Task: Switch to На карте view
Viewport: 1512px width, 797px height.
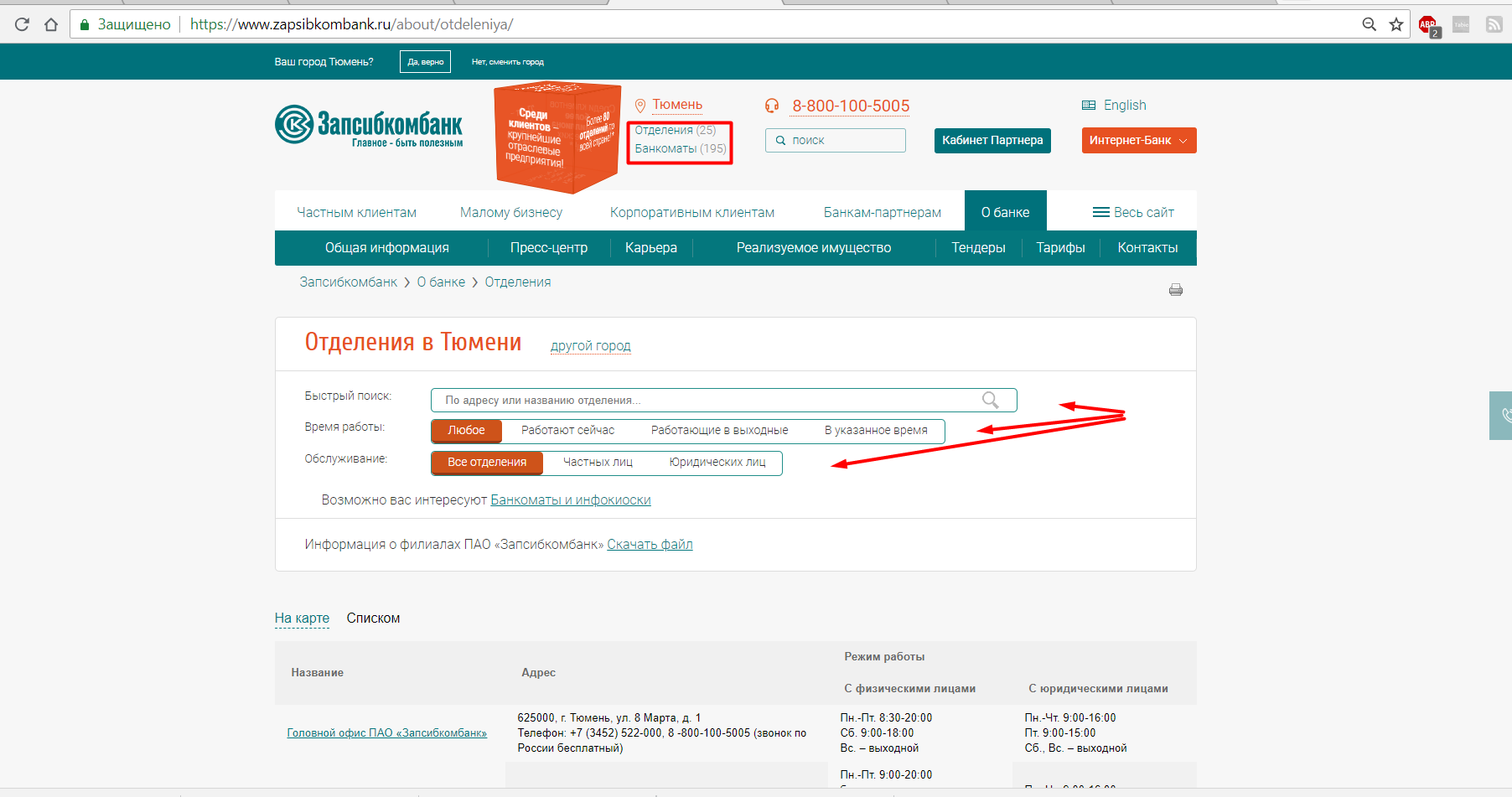Action: point(302,618)
